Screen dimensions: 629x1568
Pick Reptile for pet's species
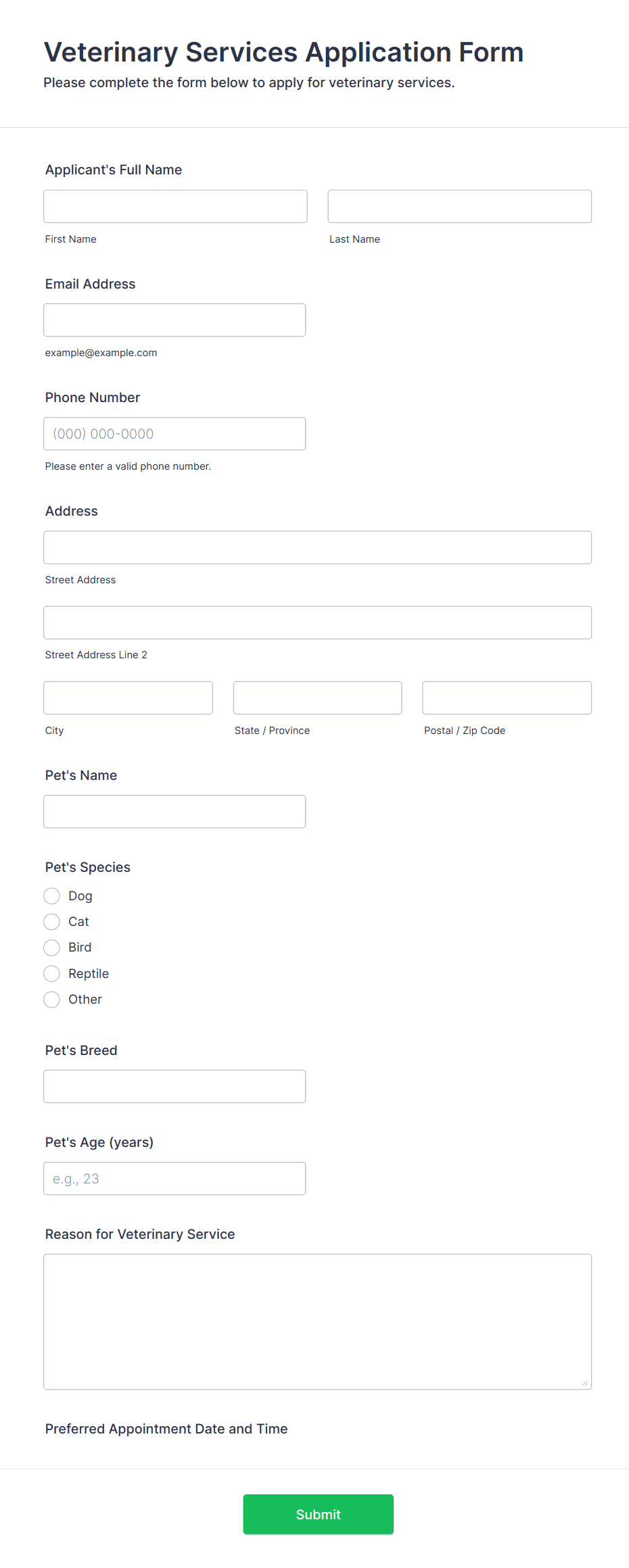coord(52,973)
